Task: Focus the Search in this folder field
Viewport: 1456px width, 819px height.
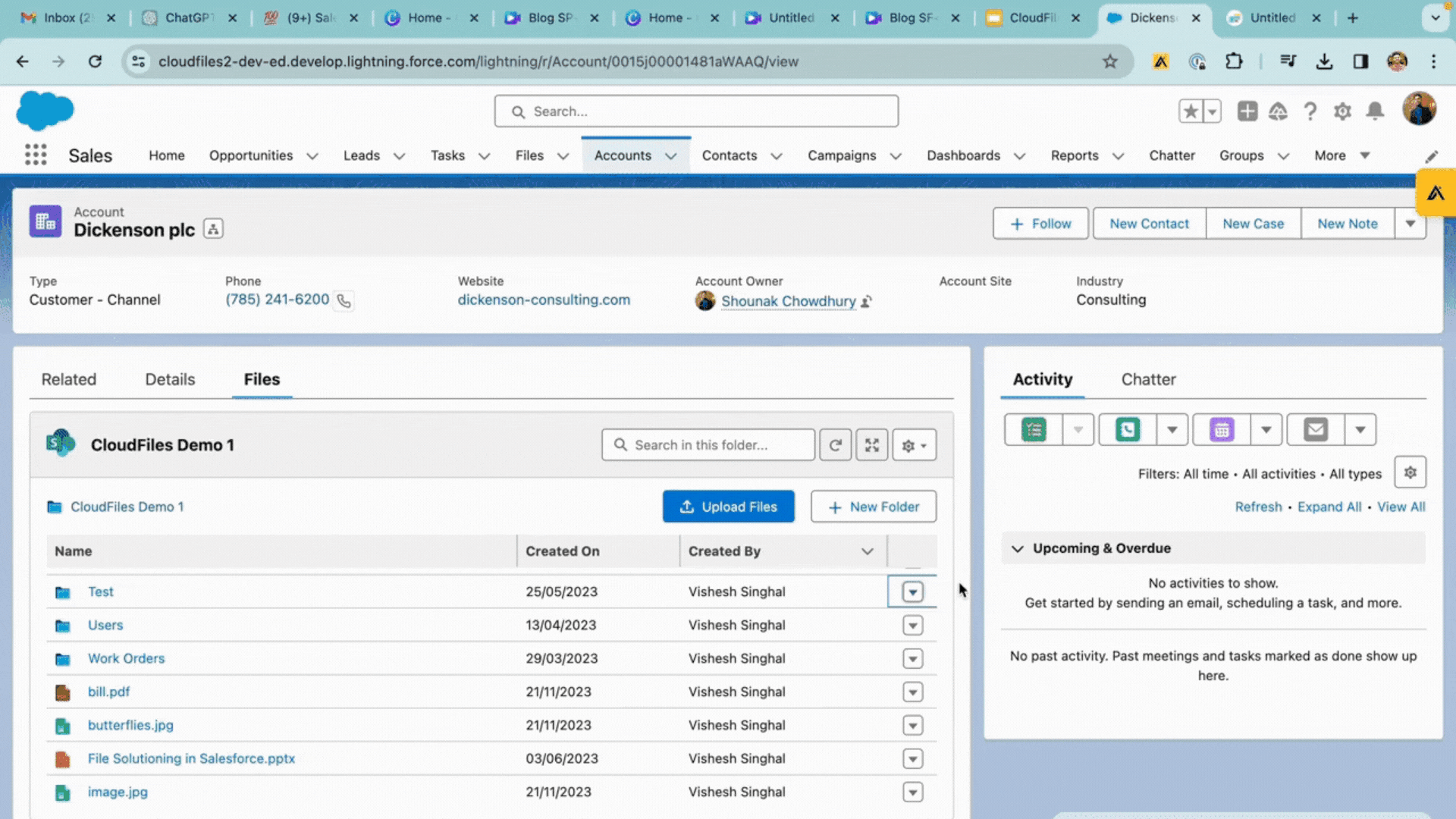Action: [x=708, y=445]
